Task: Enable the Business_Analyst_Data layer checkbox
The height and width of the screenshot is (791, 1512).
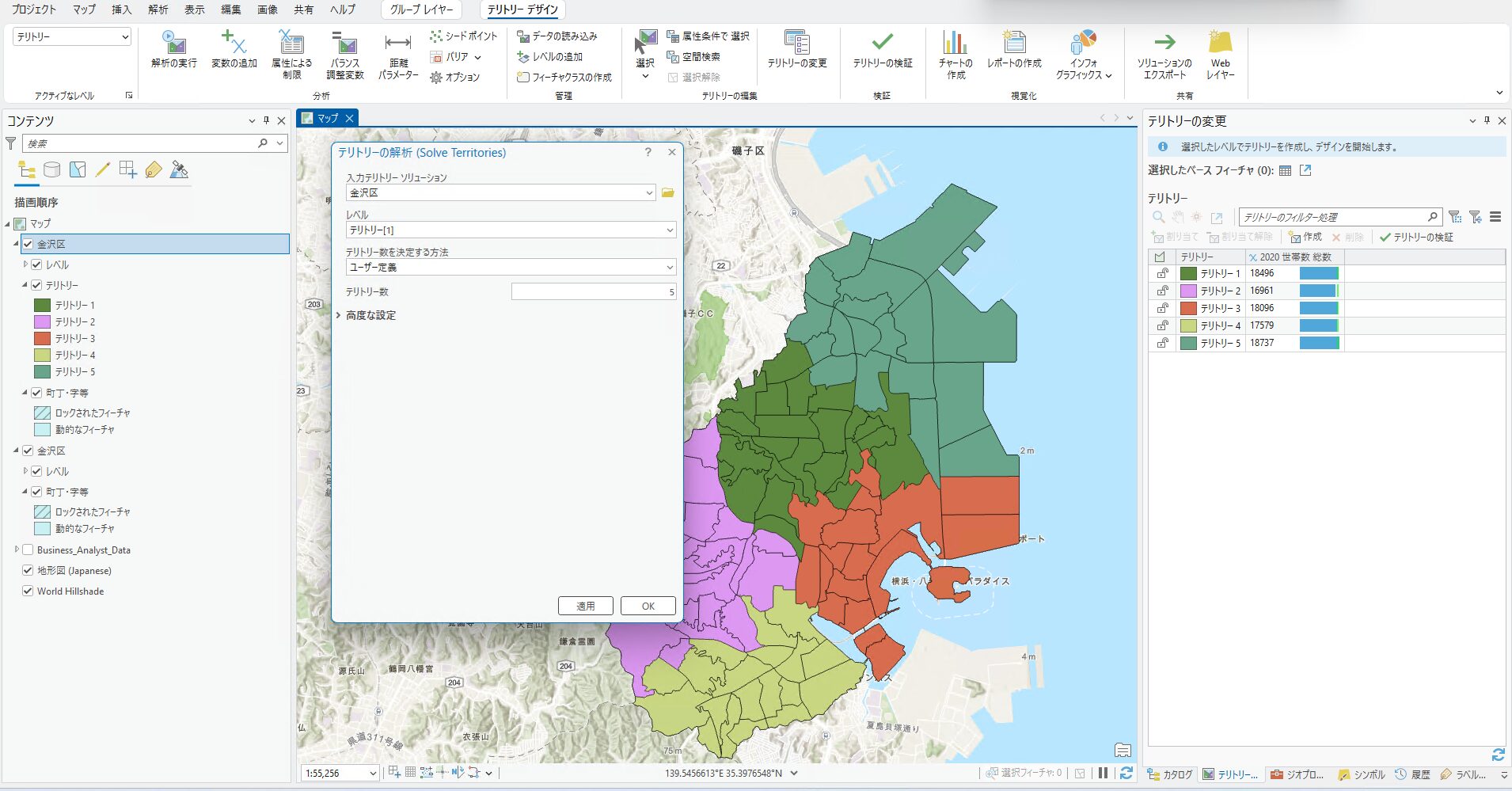Action: 28,550
